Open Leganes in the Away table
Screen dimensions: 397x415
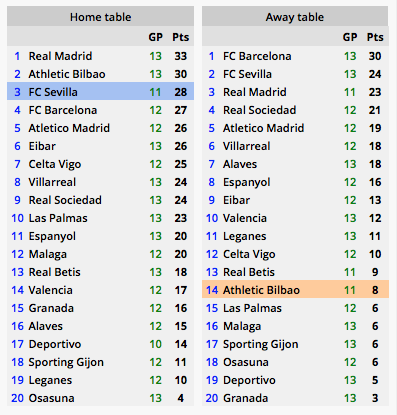pos(244,236)
